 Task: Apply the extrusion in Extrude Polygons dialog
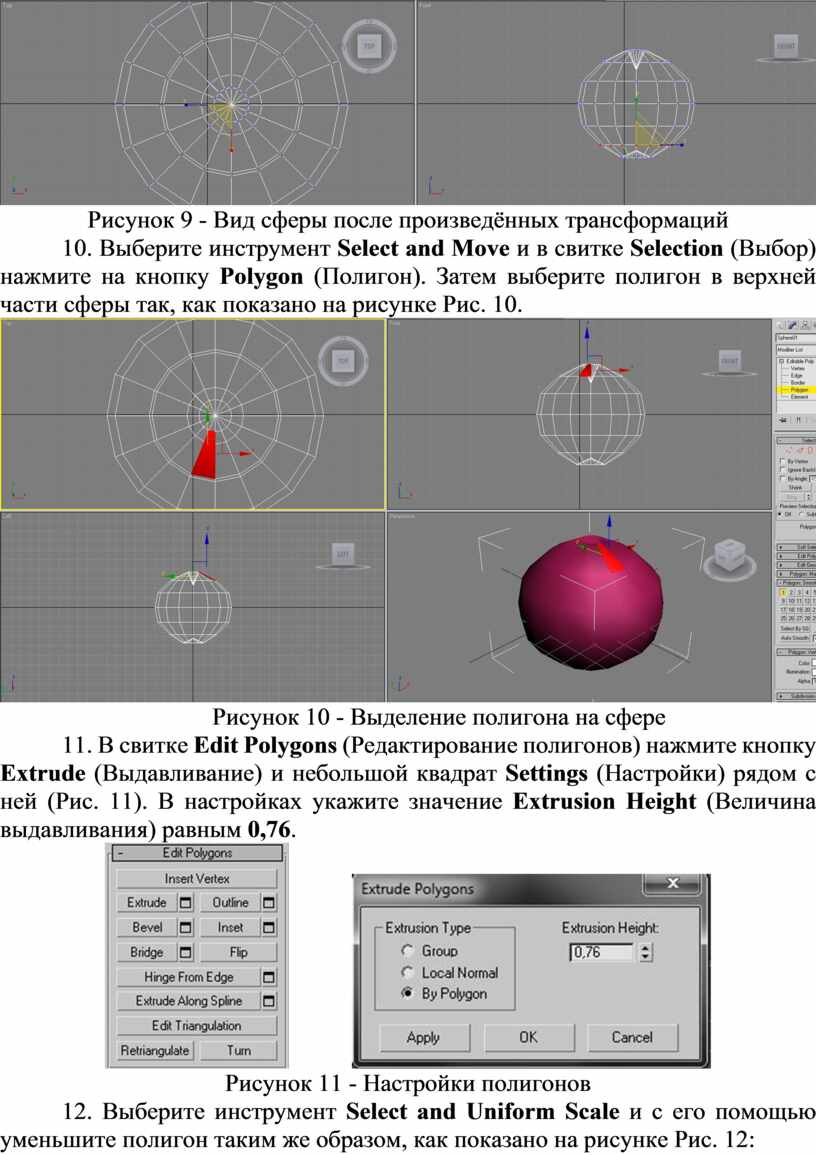click(423, 1037)
